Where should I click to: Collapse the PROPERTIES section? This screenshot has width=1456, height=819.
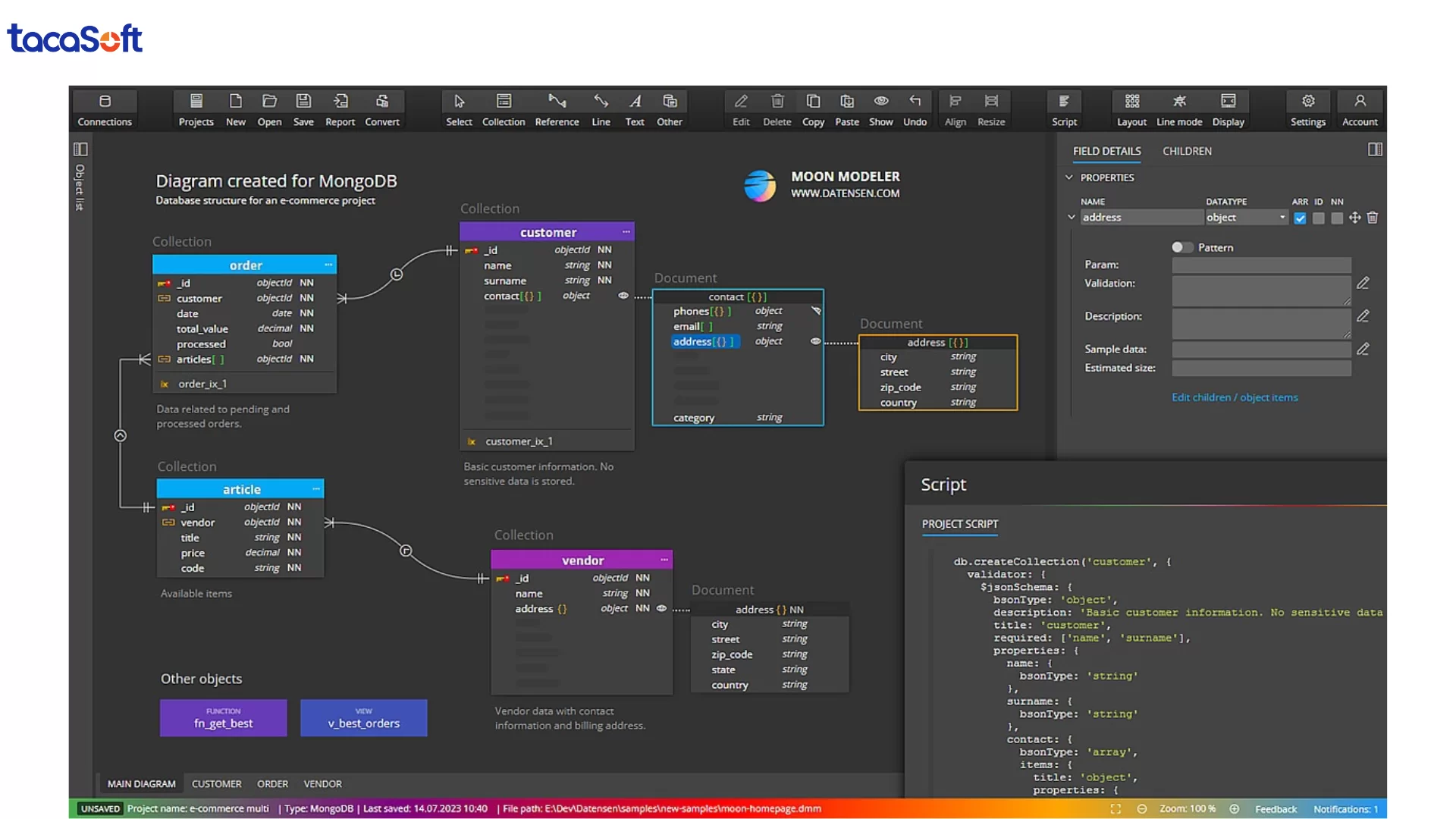1069,177
